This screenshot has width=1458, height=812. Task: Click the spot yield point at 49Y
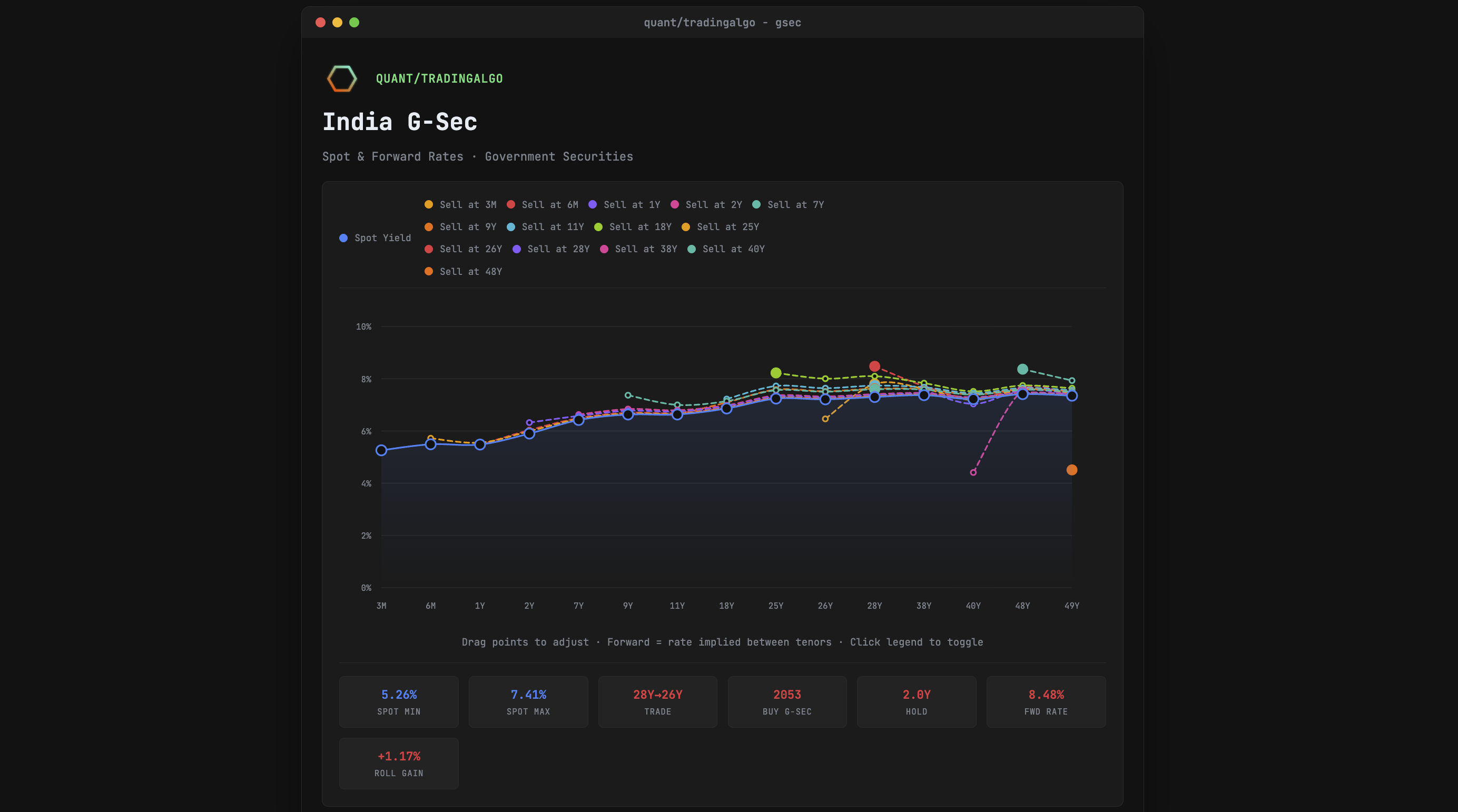tap(1071, 396)
